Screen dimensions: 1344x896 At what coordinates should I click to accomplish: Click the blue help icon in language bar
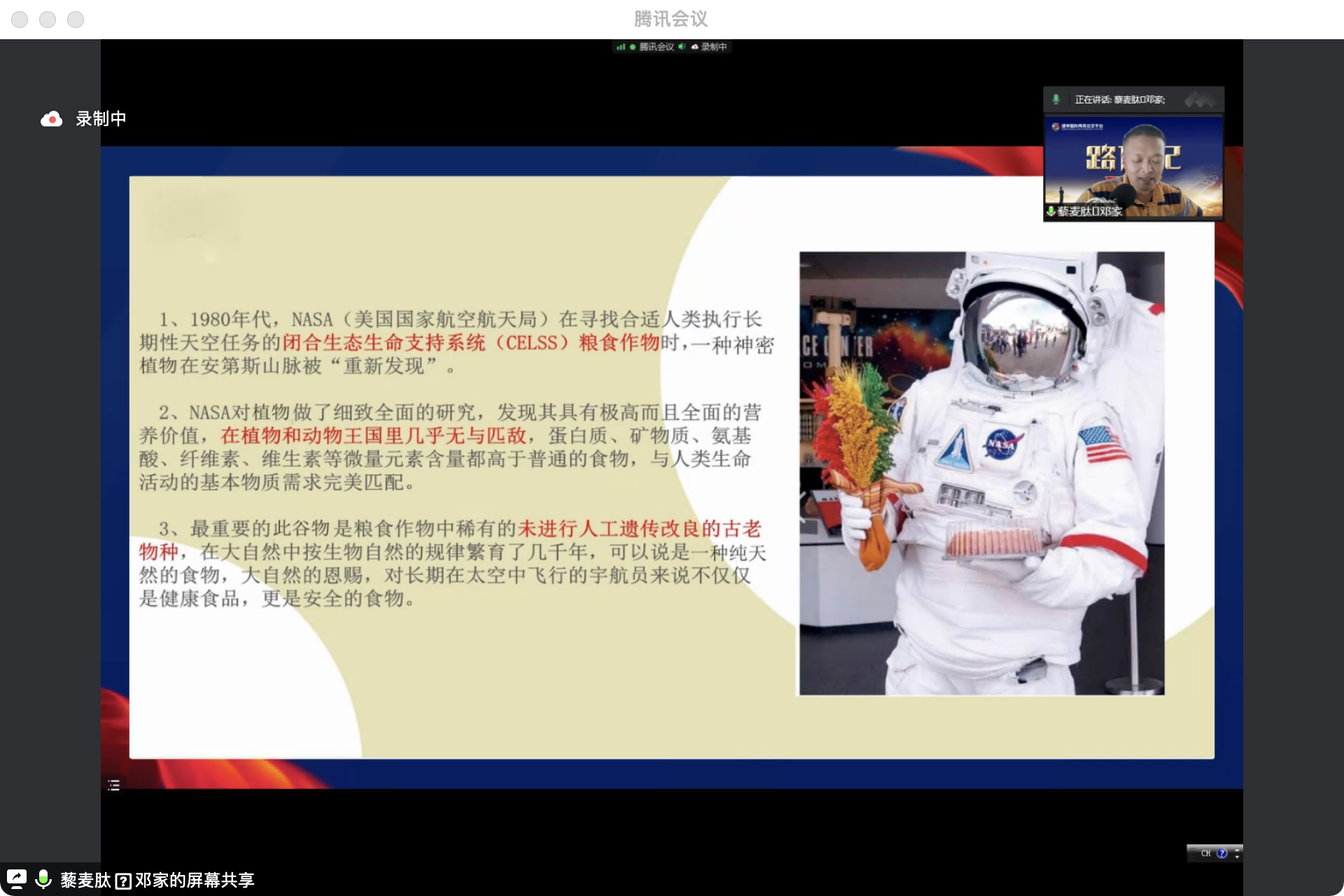pos(1222,853)
